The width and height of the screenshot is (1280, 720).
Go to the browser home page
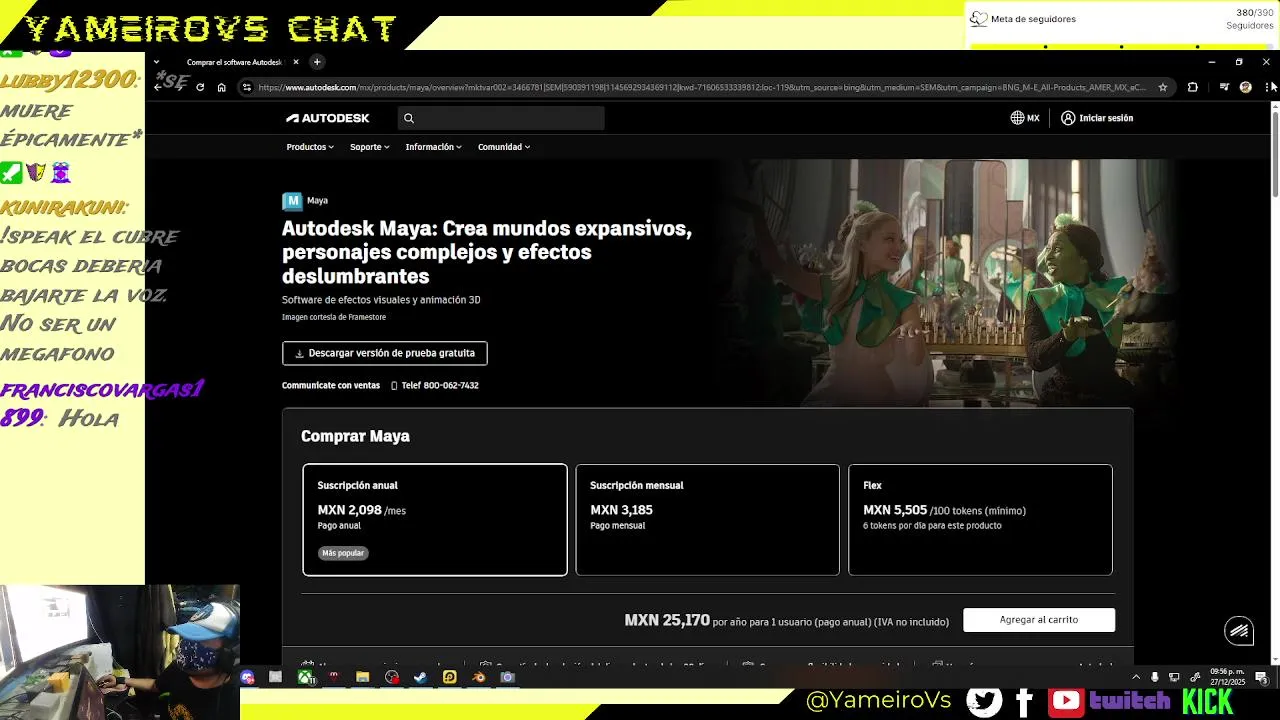pos(221,87)
